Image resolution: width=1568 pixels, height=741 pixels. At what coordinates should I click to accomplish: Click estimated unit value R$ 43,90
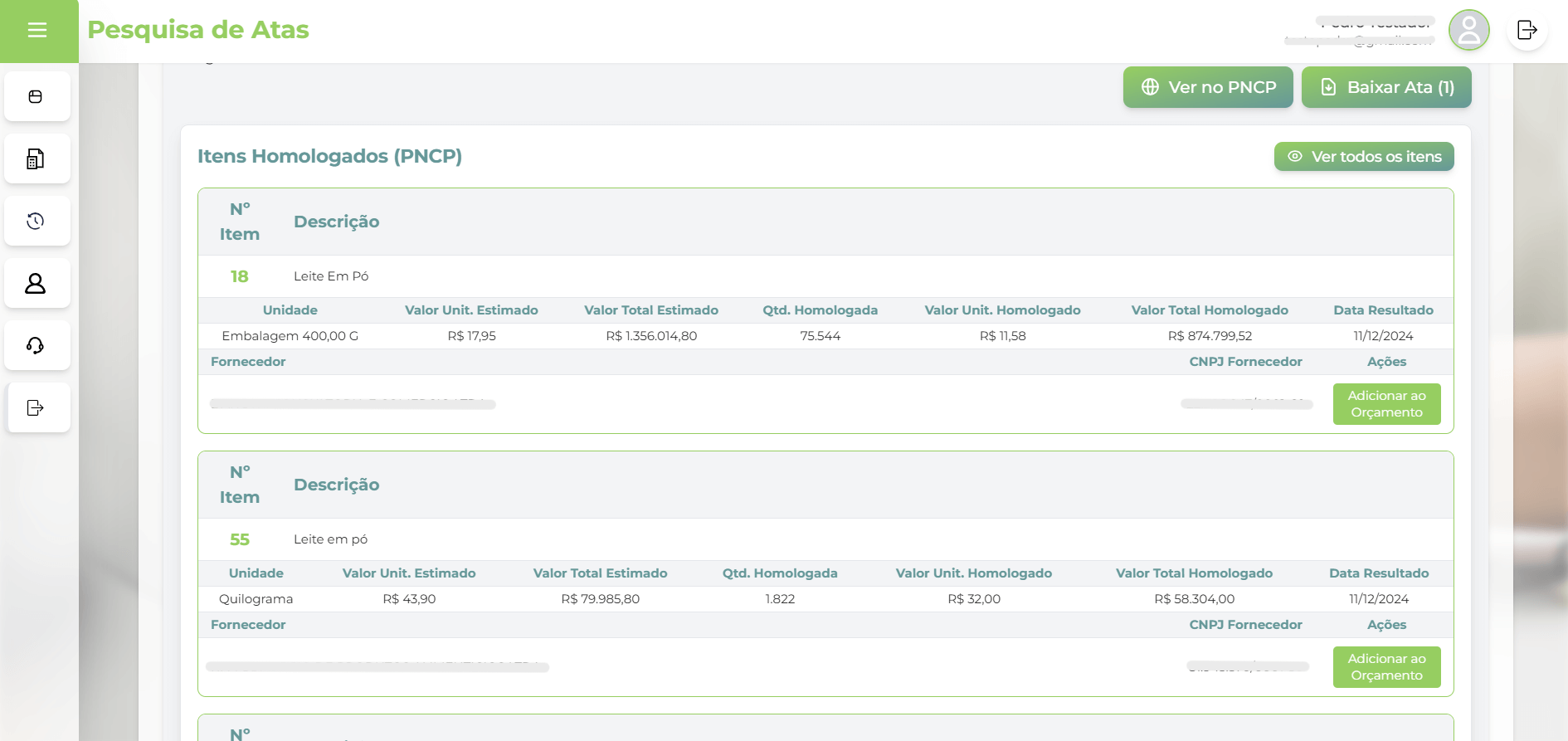click(x=409, y=599)
